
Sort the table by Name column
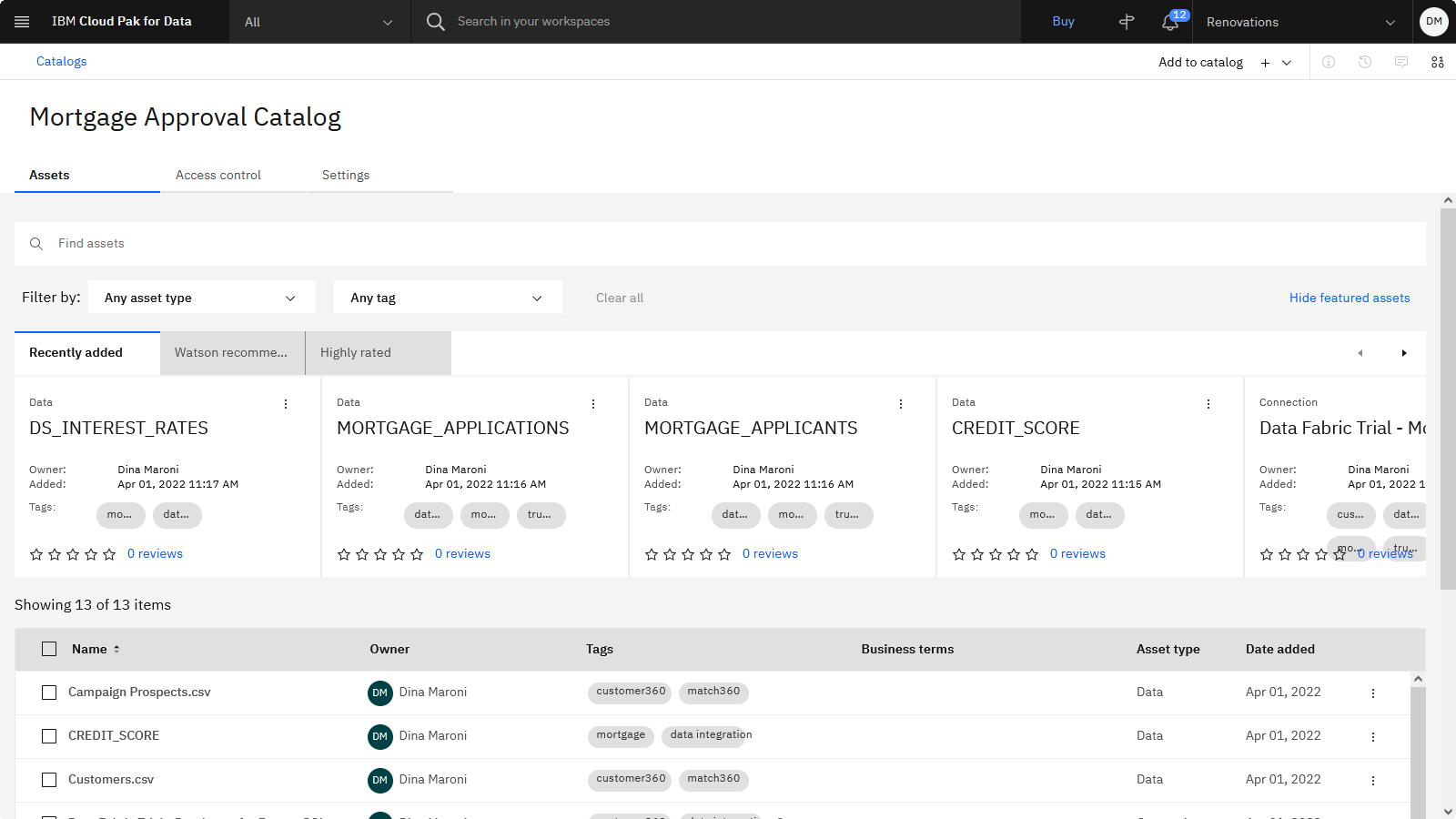pyautogui.click(x=96, y=649)
